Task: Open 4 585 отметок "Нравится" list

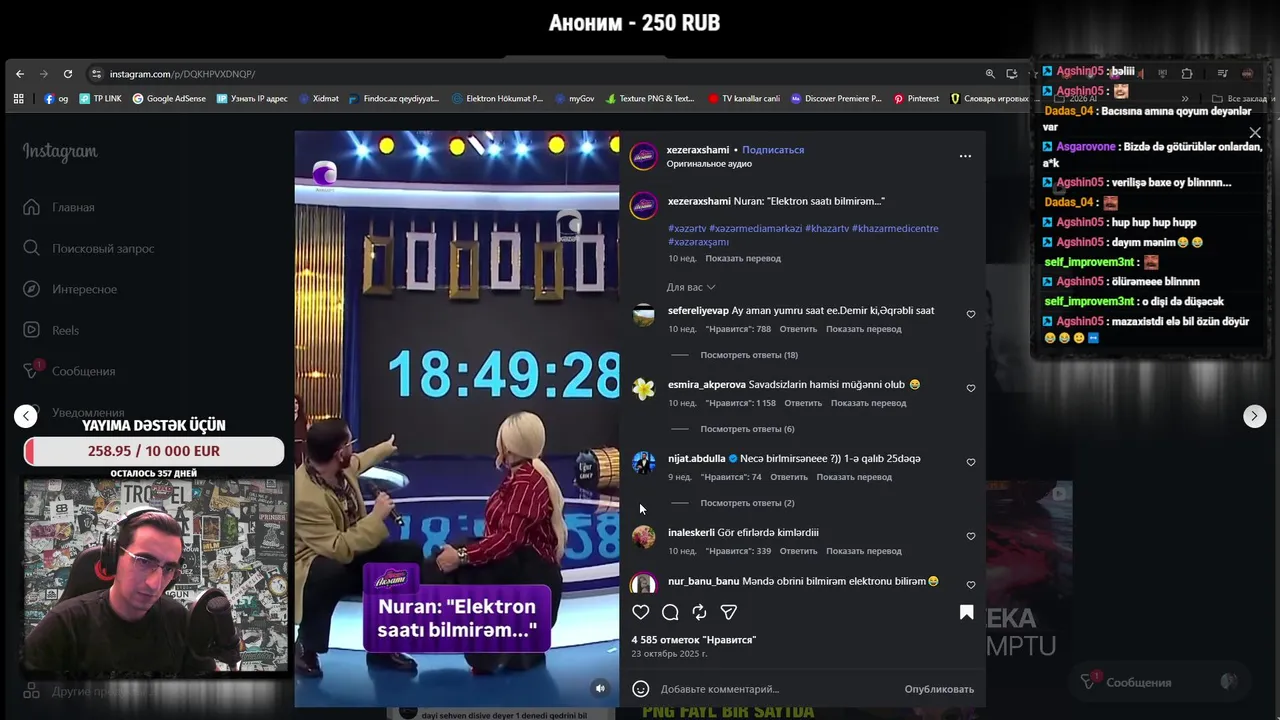Action: (693, 640)
